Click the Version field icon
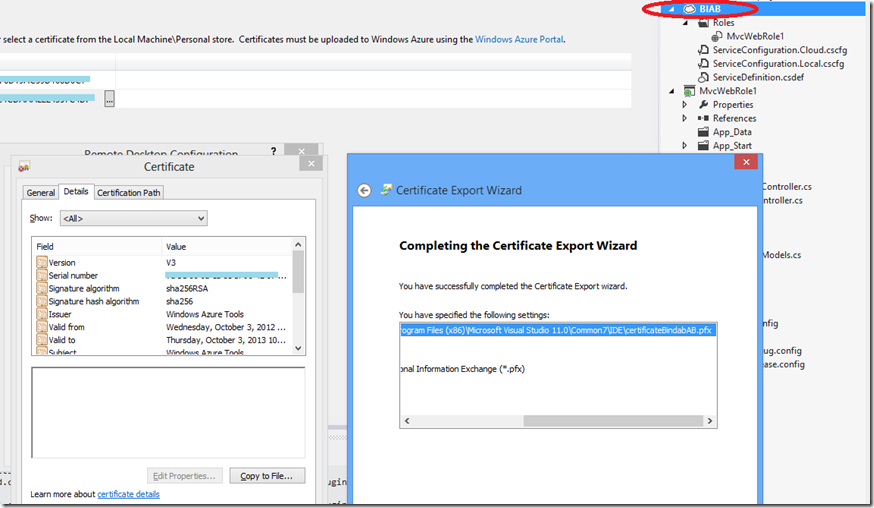The image size is (874, 508). click(x=42, y=262)
